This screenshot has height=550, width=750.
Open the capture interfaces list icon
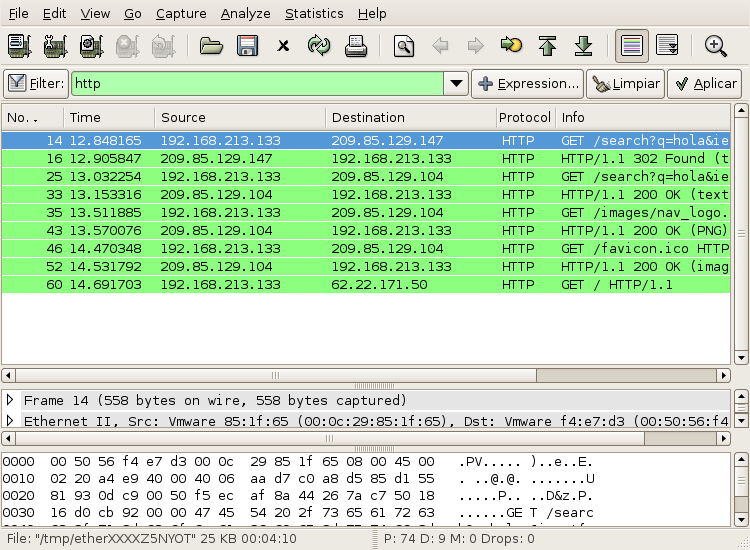[x=20, y=46]
